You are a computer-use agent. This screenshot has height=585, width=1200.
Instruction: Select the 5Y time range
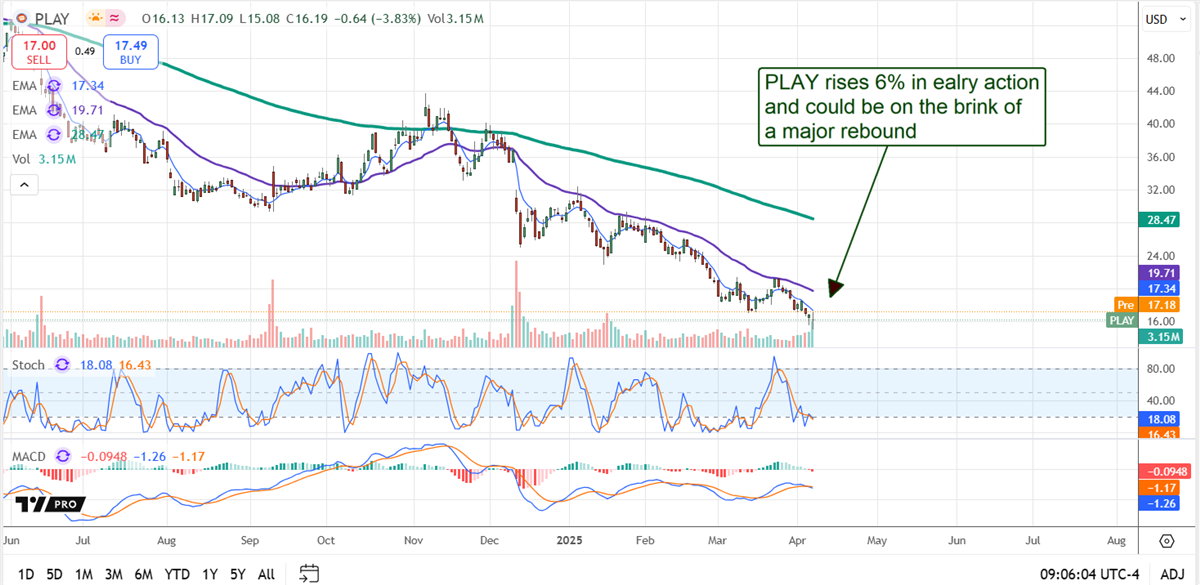238,574
